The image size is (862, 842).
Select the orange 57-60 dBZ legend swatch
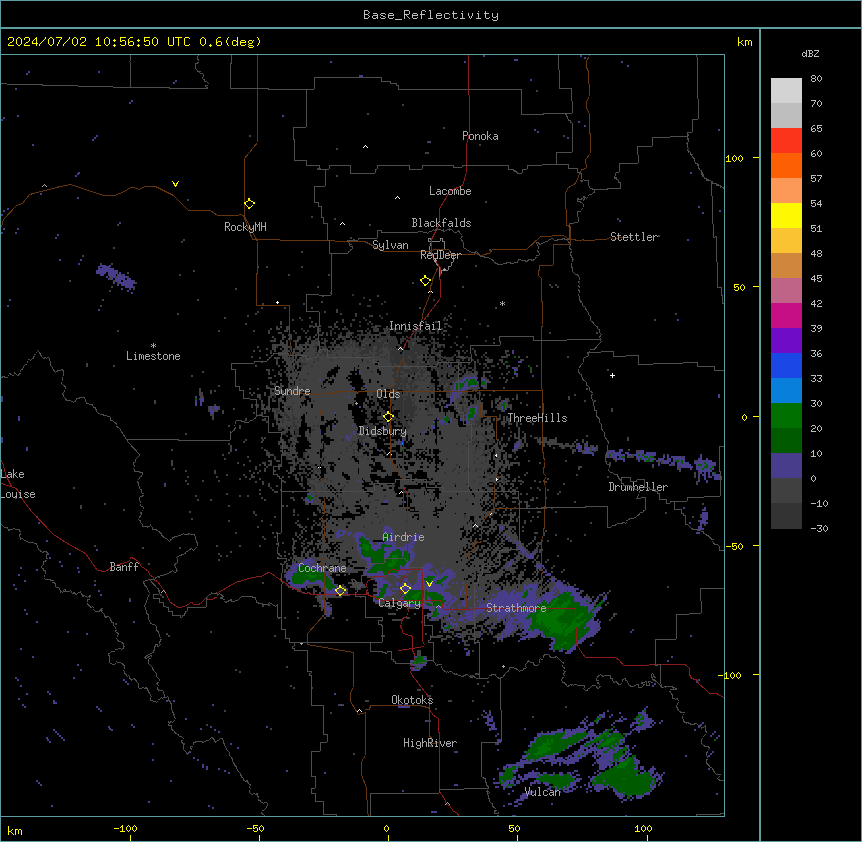click(x=786, y=165)
